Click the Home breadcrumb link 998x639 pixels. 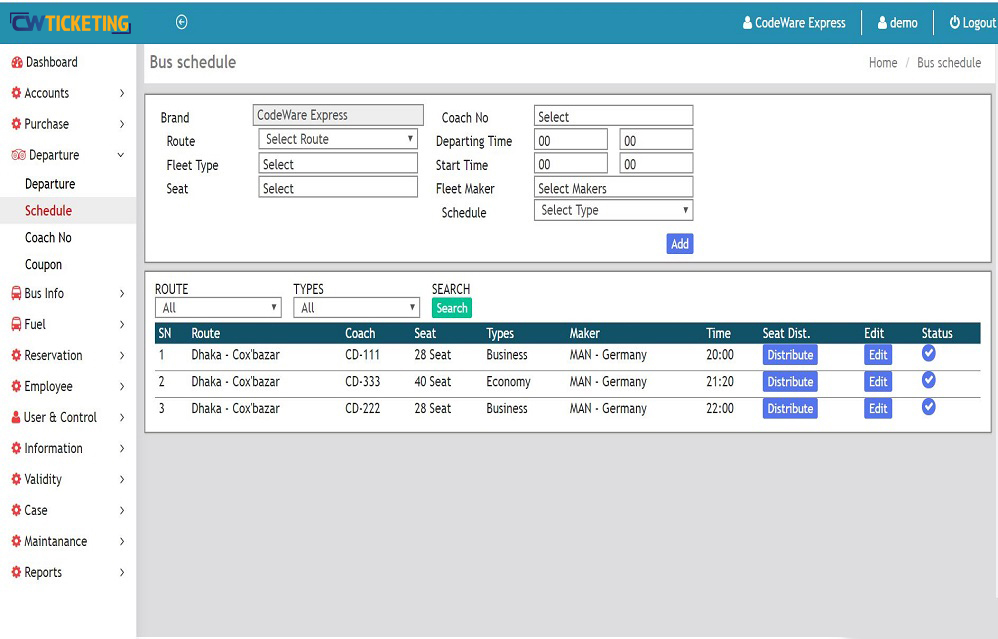click(883, 62)
